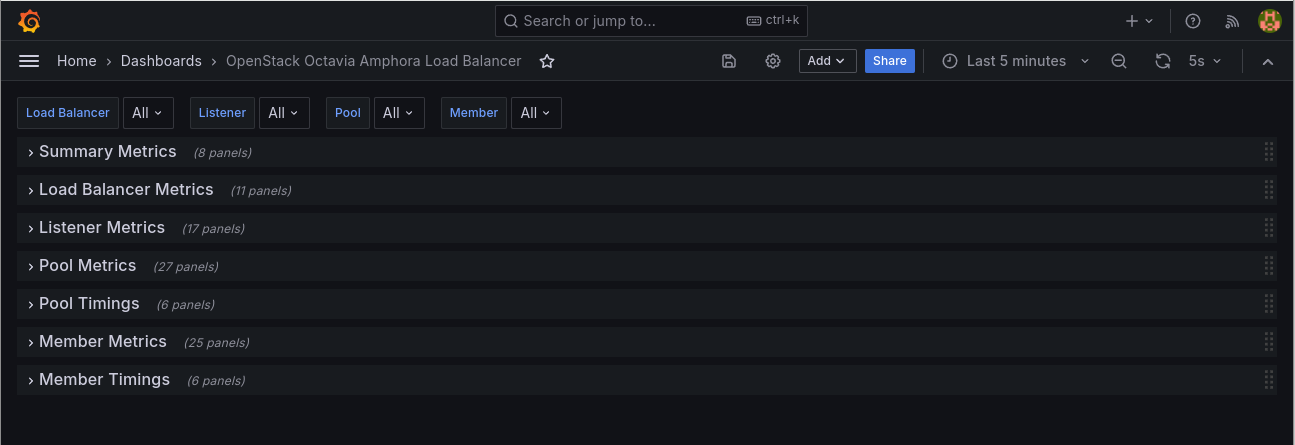The width and height of the screenshot is (1295, 445).
Task: Open the 5s refresh interval dropdown
Action: click(x=1205, y=61)
